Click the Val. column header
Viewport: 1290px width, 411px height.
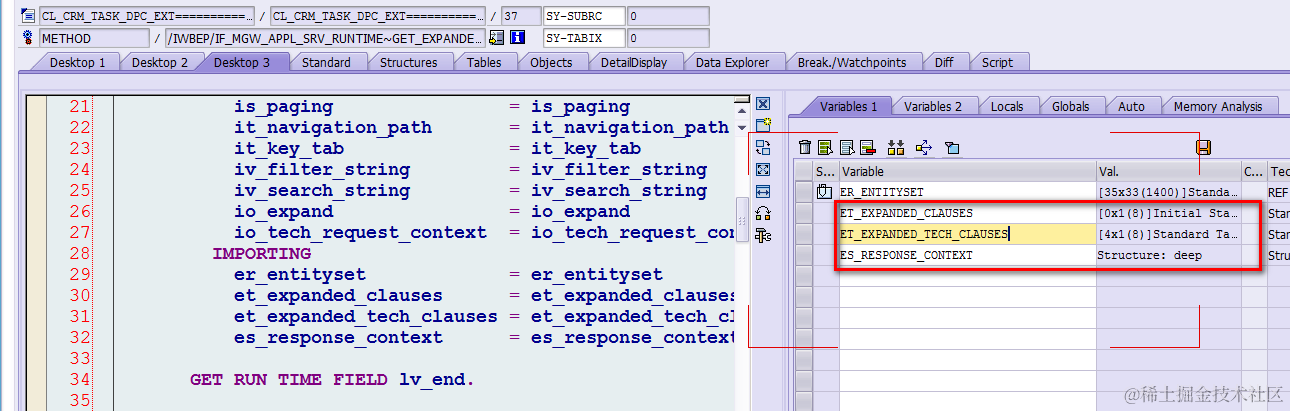click(1168, 171)
